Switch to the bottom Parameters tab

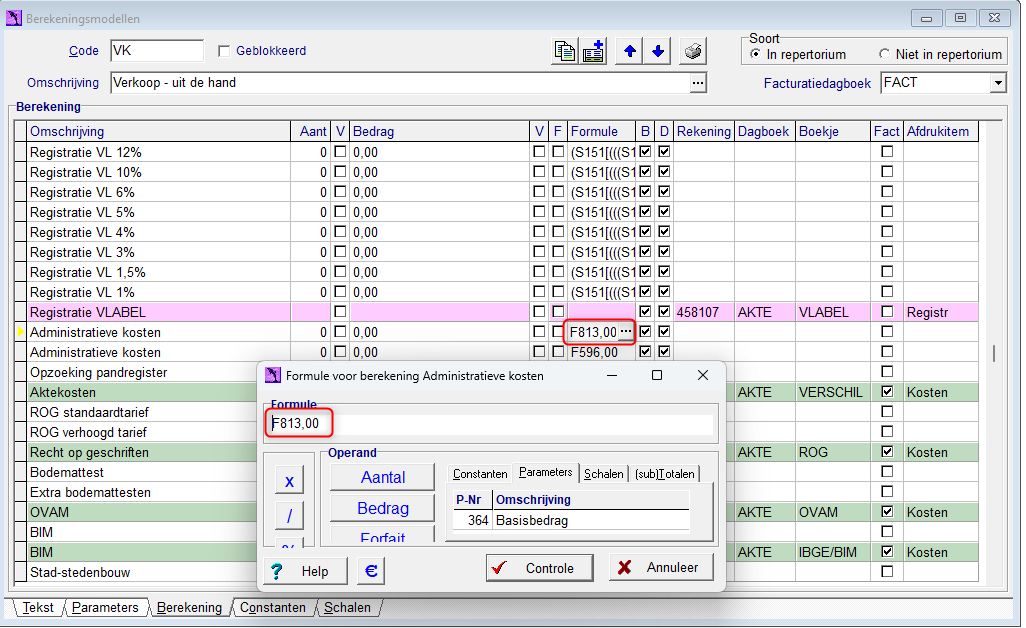tap(105, 608)
